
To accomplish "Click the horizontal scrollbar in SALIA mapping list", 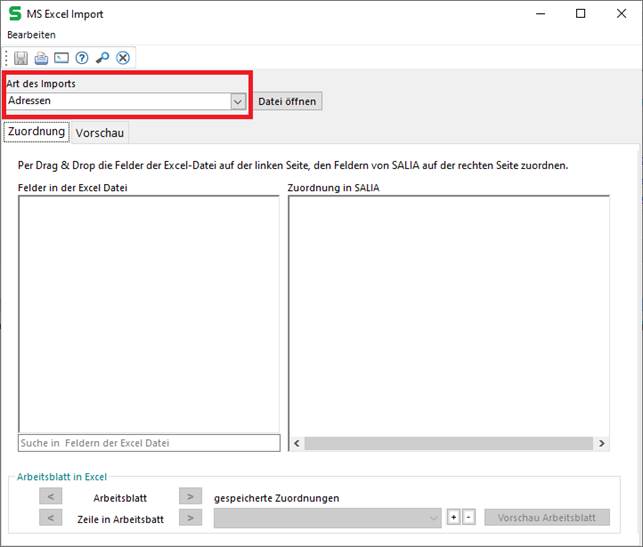I will pos(448,443).
